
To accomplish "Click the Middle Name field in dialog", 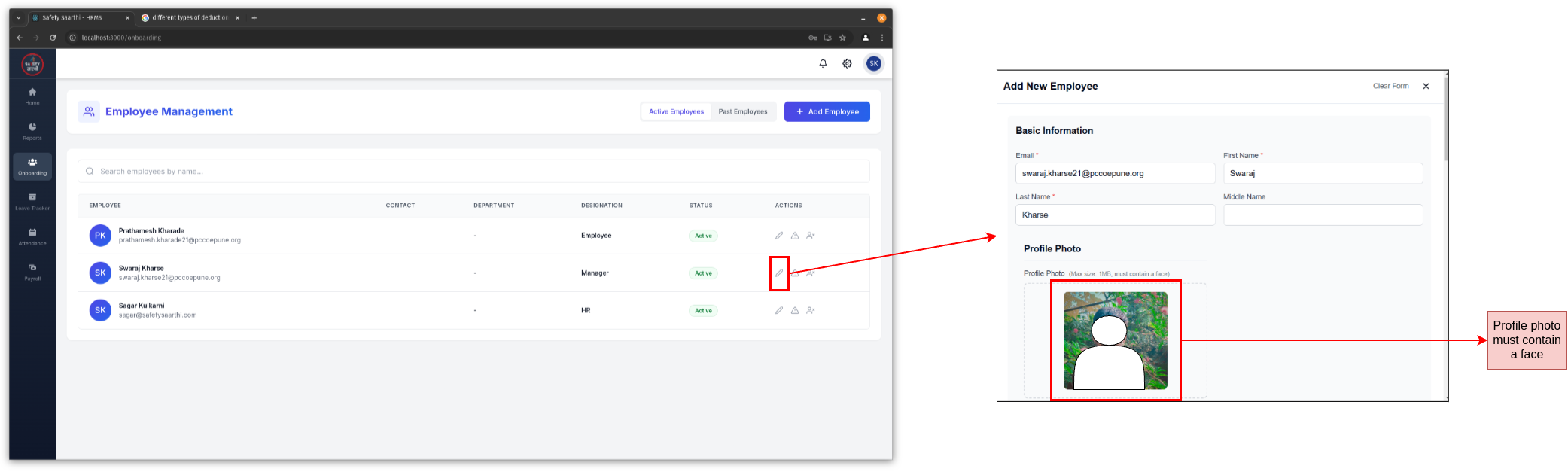I will click(1323, 215).
